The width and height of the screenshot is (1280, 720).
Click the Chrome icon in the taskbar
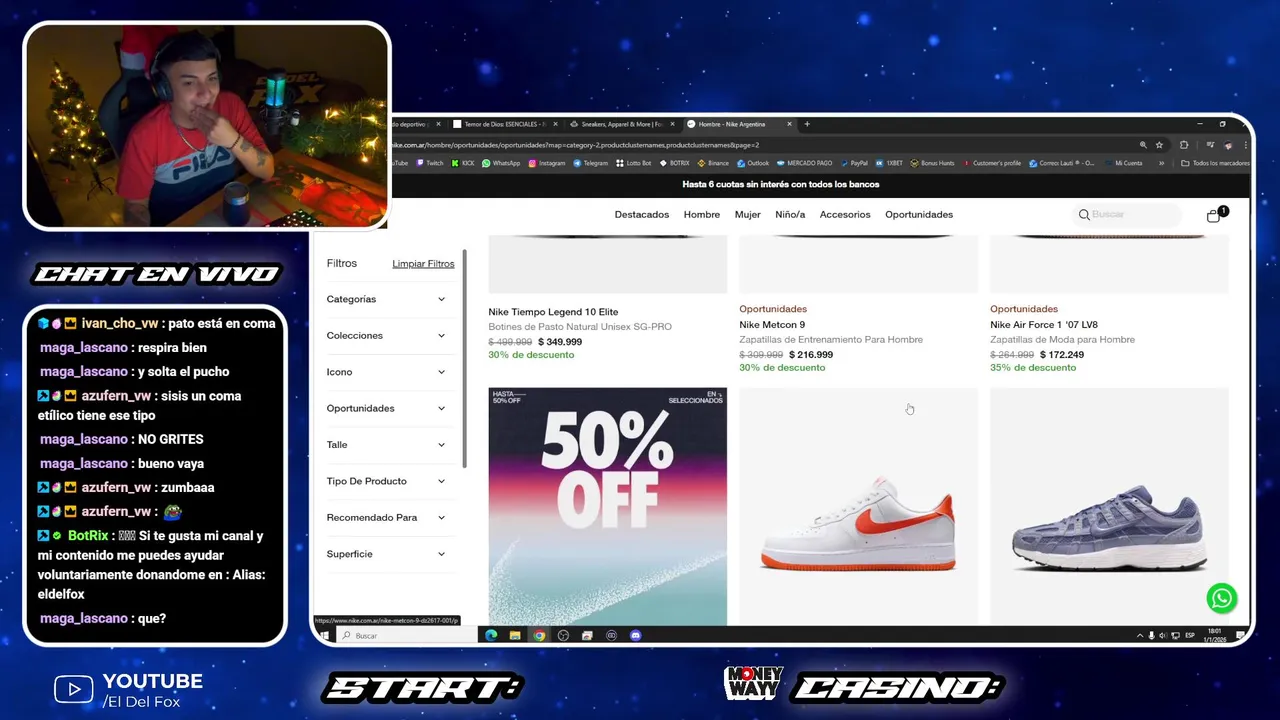coord(539,635)
